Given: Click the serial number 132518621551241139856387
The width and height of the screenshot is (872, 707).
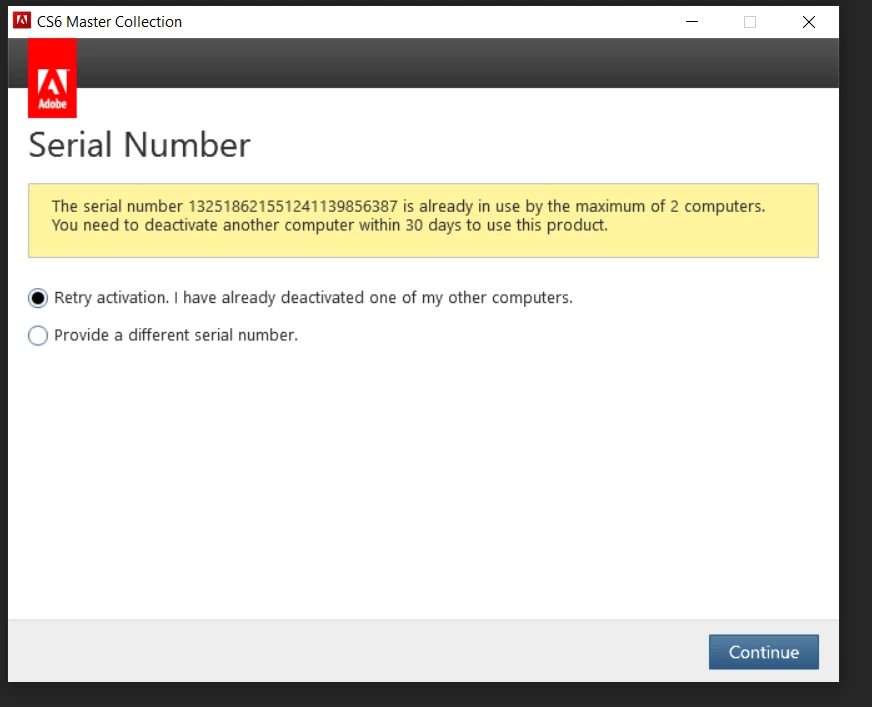Looking at the screenshot, I should coord(293,206).
